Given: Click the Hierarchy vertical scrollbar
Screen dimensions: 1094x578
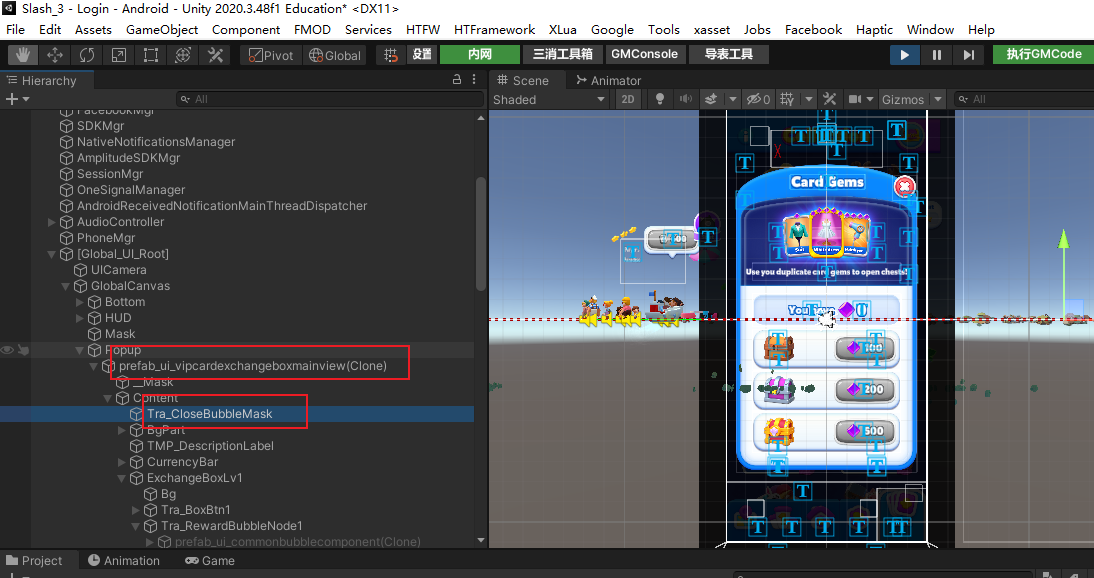Looking at the screenshot, I should (x=481, y=234).
